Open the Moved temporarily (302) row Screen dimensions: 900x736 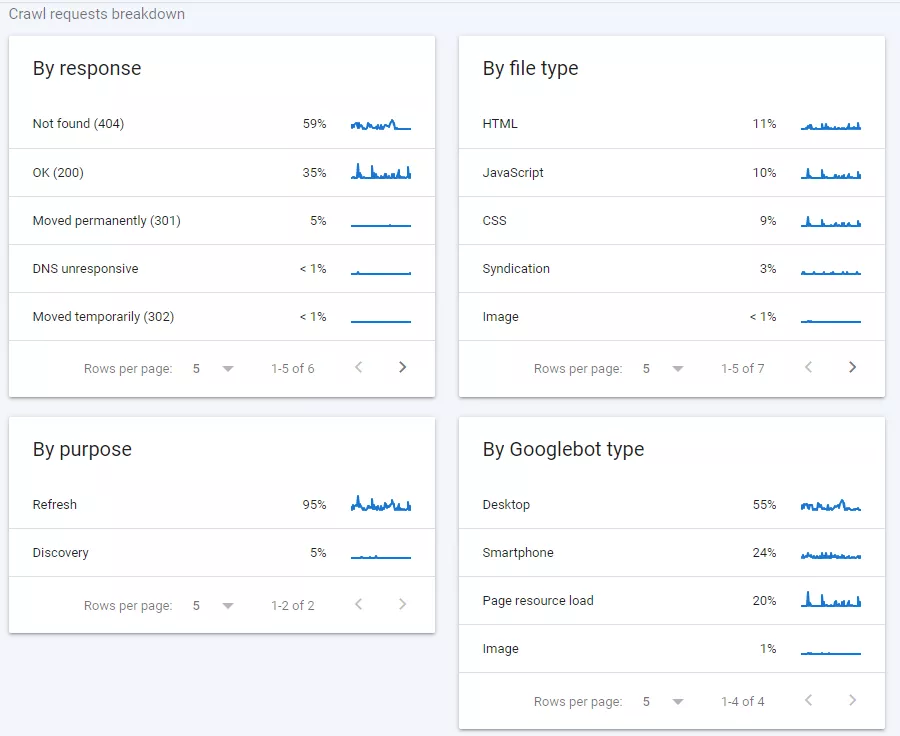pyautogui.click(x=222, y=317)
